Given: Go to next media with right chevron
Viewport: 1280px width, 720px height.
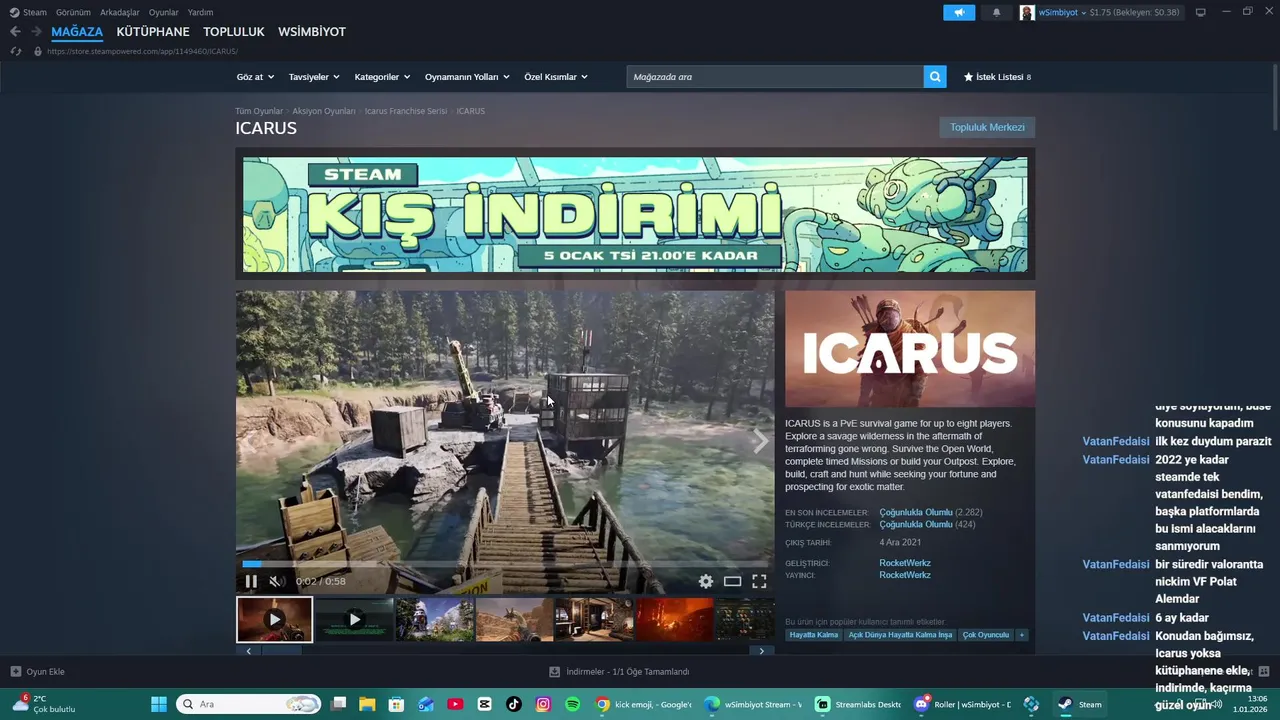Looking at the screenshot, I should point(760,441).
